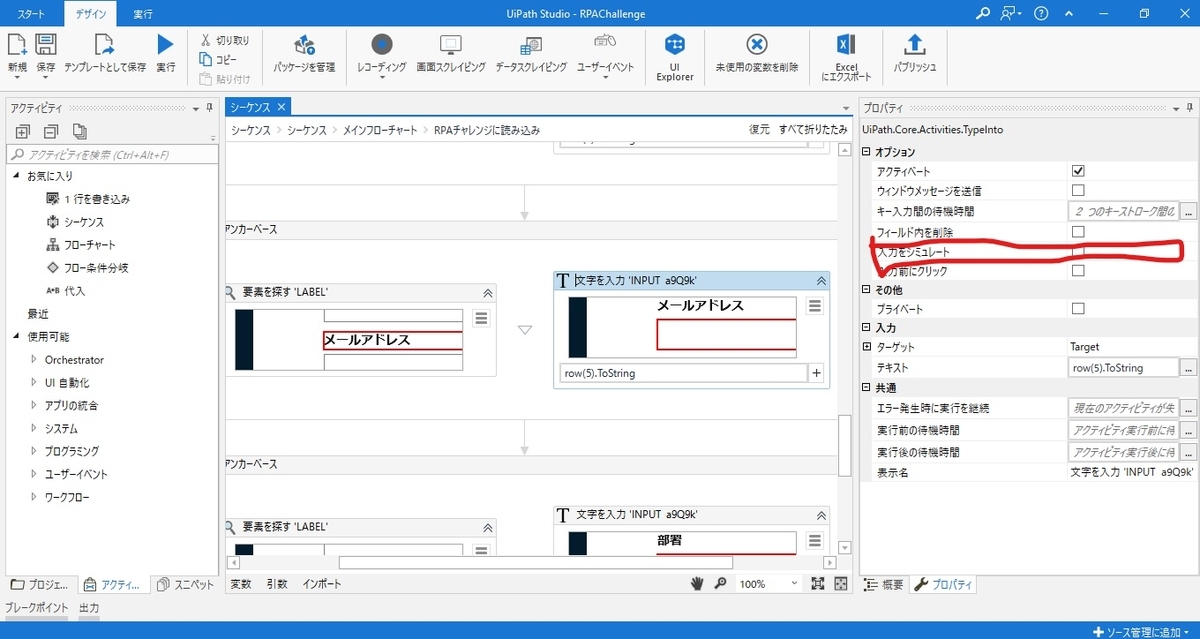Launch 画面スクレイピング tool
The height and width of the screenshot is (639, 1200).
pos(450,52)
